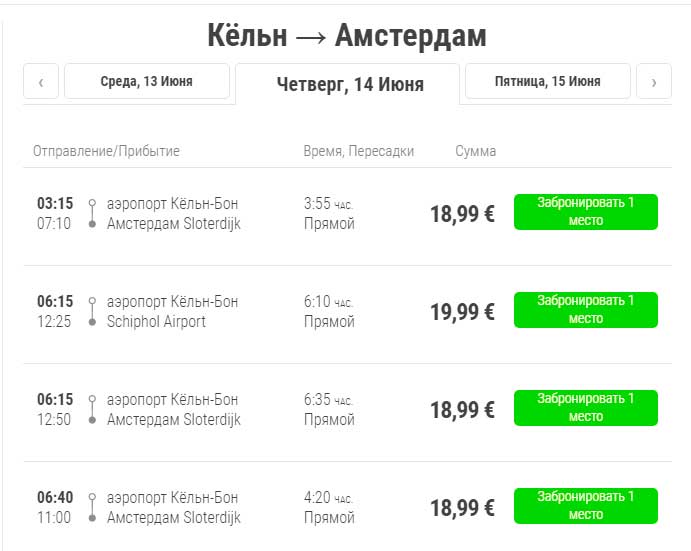
Task: Click the Отправление/Прибытие column header
Action: point(106,151)
